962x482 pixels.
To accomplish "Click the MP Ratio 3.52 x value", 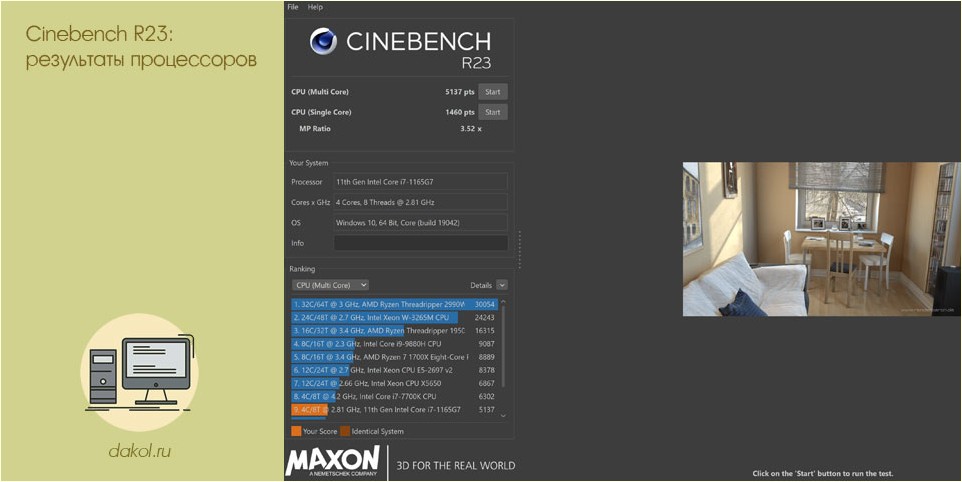I will click(471, 129).
